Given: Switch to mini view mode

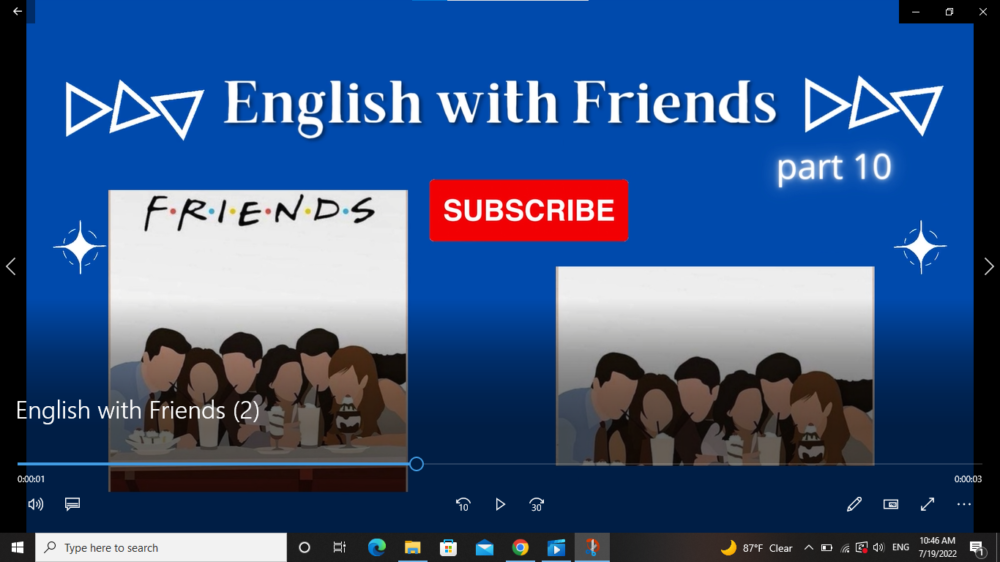Looking at the screenshot, I should click(891, 505).
